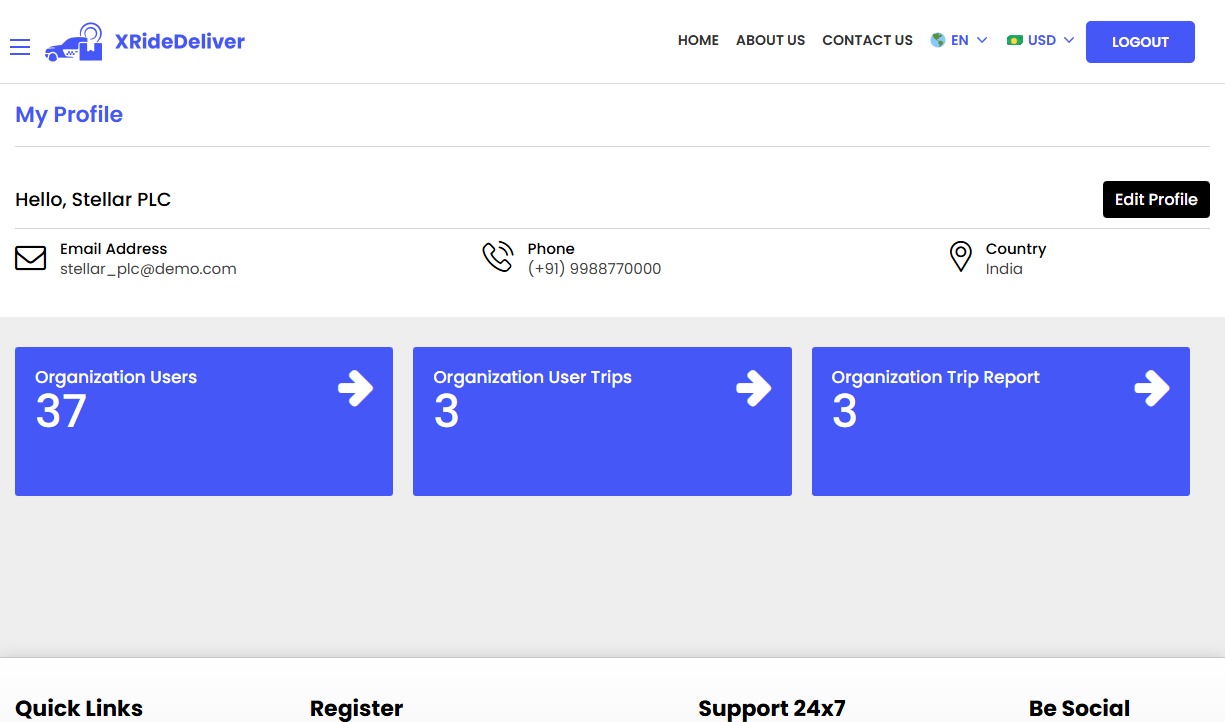Expand the EN language dropdown
The image size is (1225, 722).
958,40
